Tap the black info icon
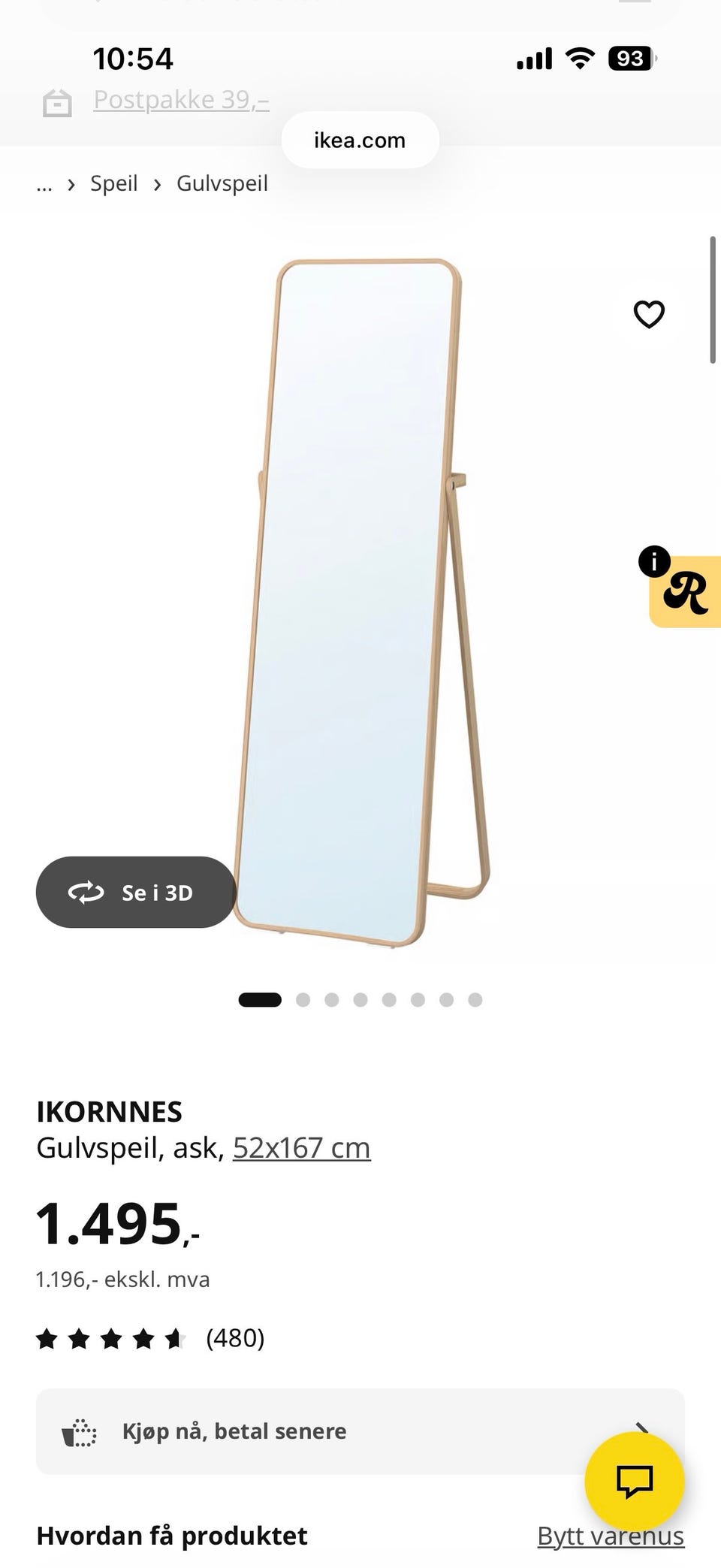The image size is (721, 1568). point(654,561)
